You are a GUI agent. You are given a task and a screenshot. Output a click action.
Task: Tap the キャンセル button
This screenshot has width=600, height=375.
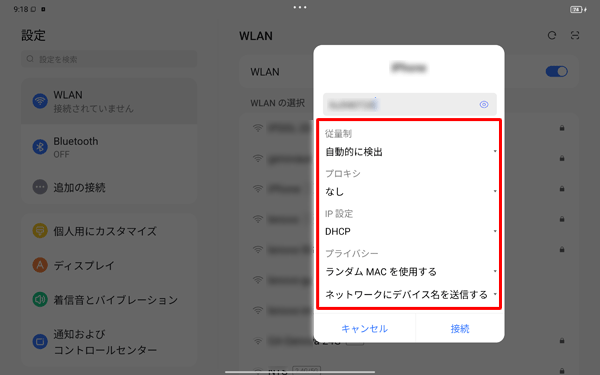pos(364,329)
